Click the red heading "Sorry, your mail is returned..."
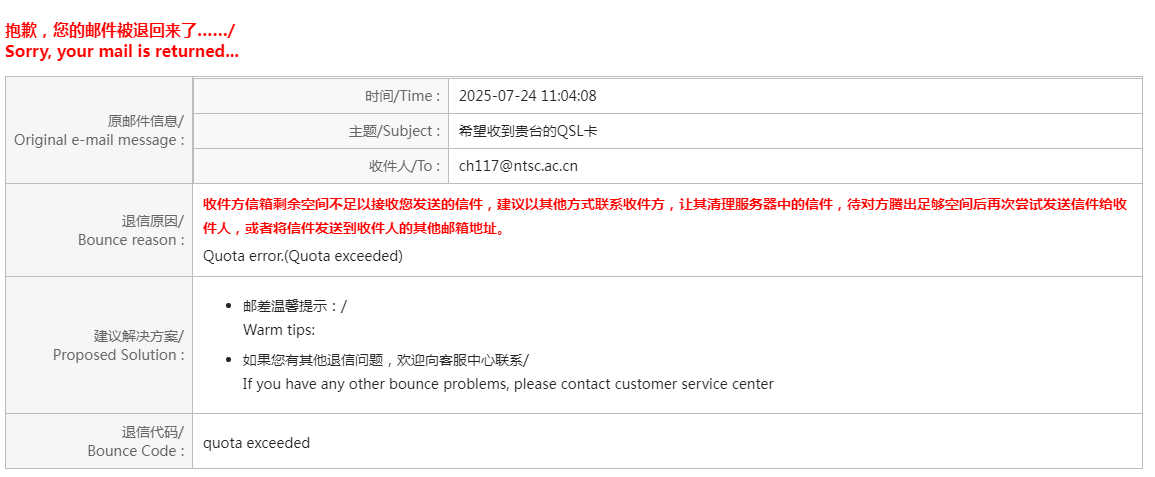This screenshot has width=1155, height=477. point(122,52)
